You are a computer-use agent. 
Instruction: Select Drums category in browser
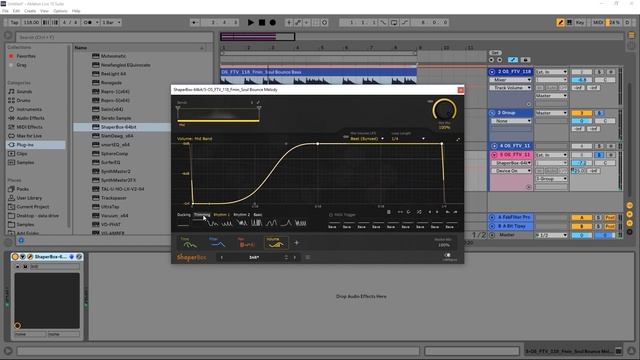click(23, 100)
